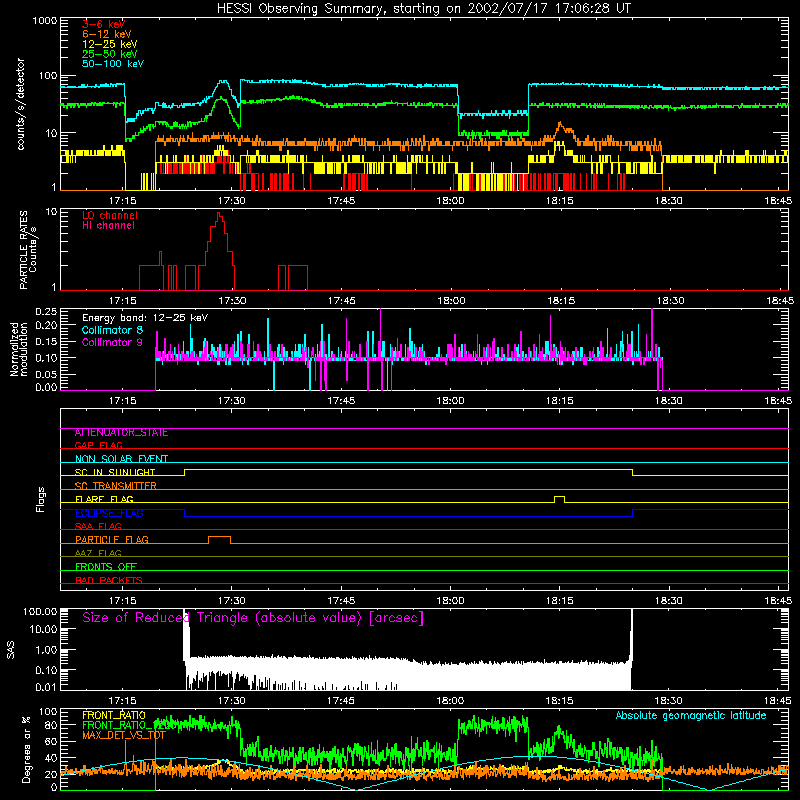Click the dim "A47_FLAG" label
Viewport: 800px width, 800px height.
click(x=98, y=553)
